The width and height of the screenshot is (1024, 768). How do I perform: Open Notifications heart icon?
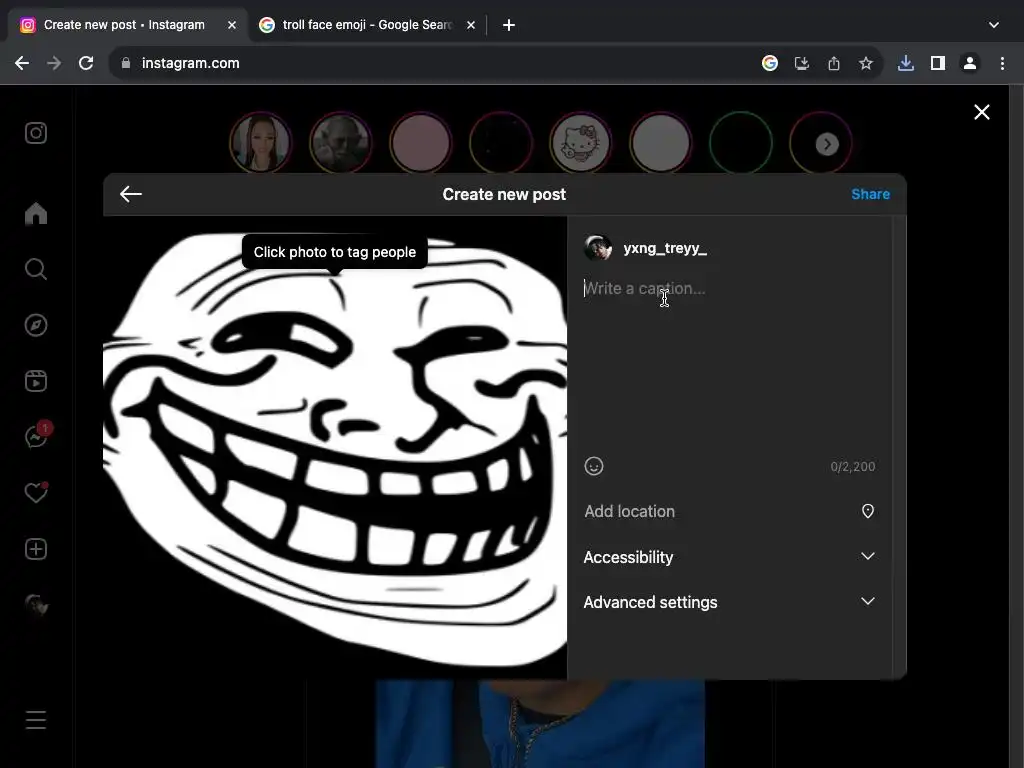pyautogui.click(x=36, y=492)
